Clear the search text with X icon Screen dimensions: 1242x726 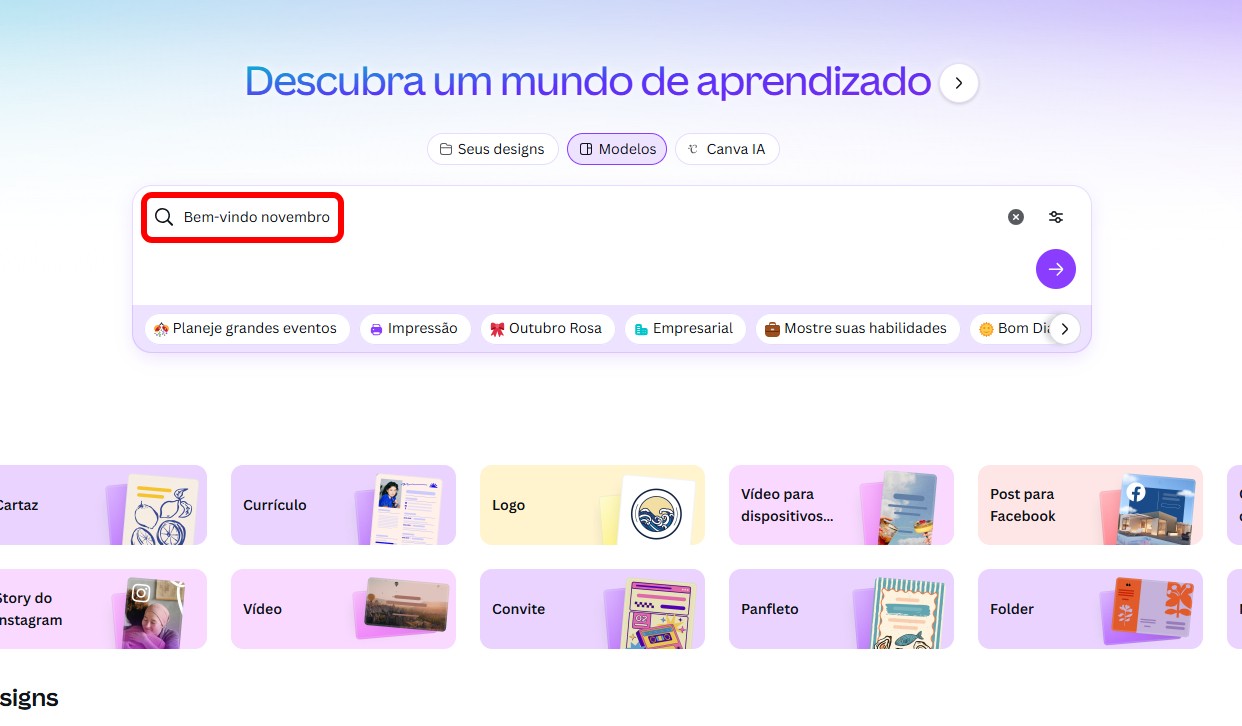[1016, 217]
